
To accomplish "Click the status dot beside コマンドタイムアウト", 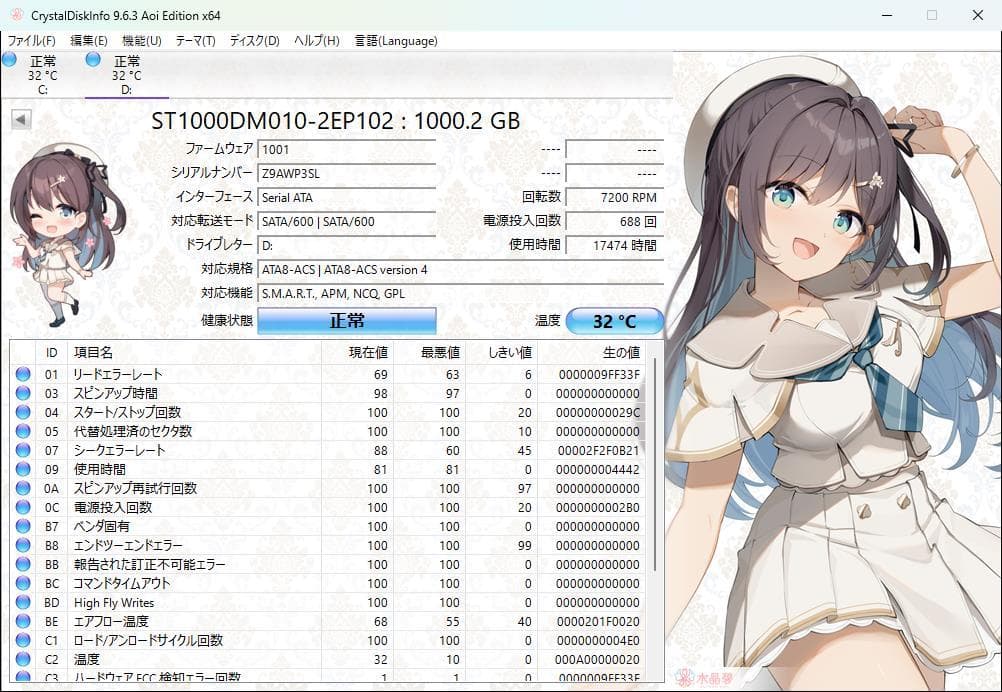I will coord(22,583).
